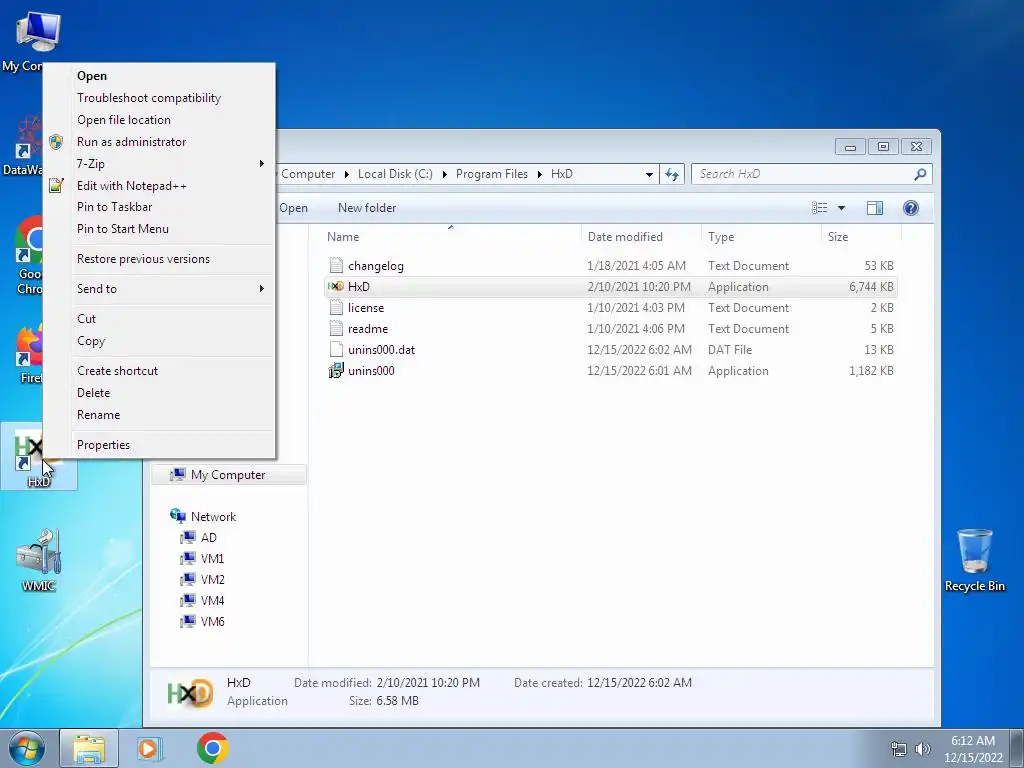Select My Computer in navigation pane
The image size is (1024, 768).
pyautogui.click(x=229, y=475)
